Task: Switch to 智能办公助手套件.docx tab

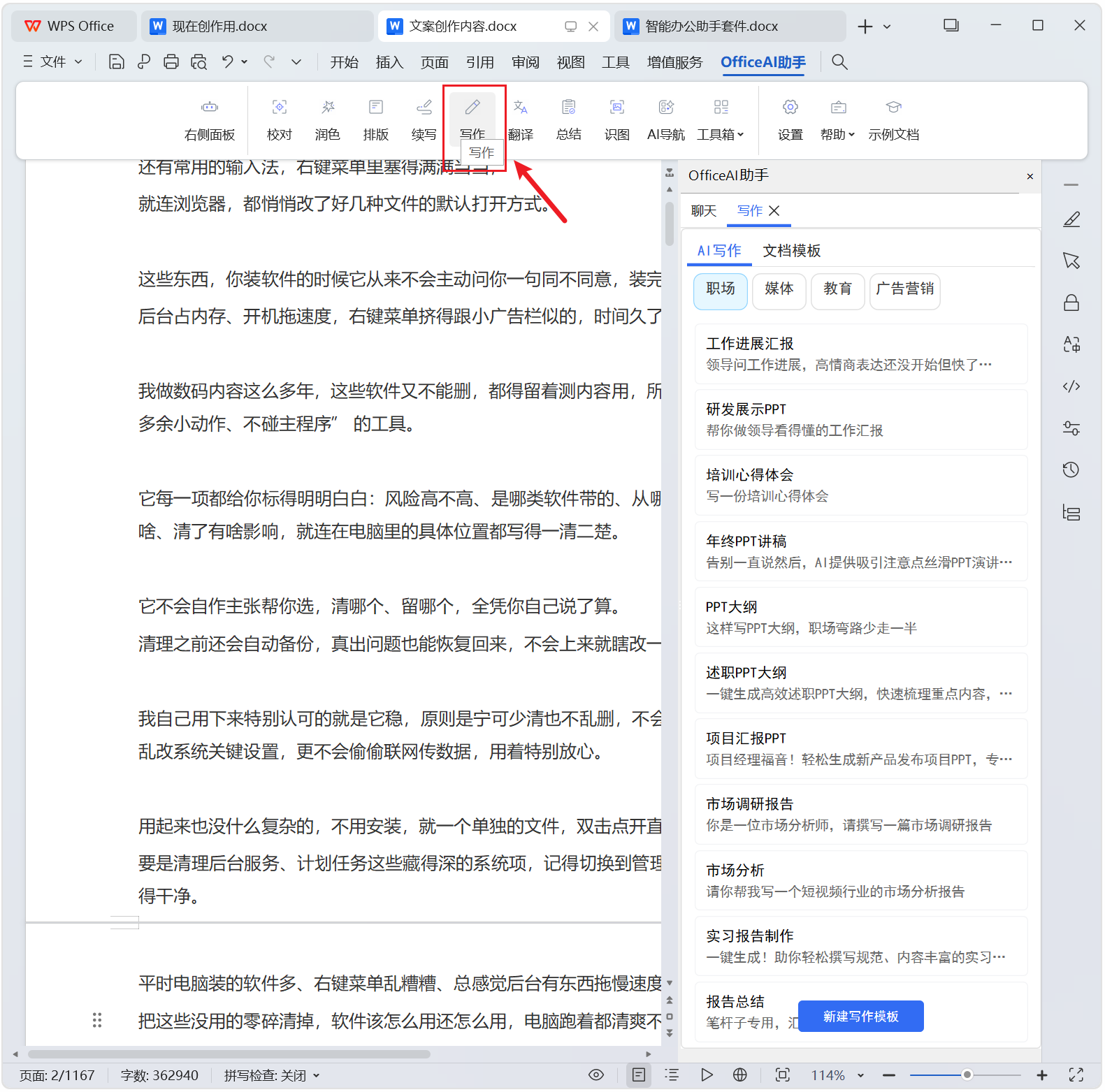Action: click(730, 27)
